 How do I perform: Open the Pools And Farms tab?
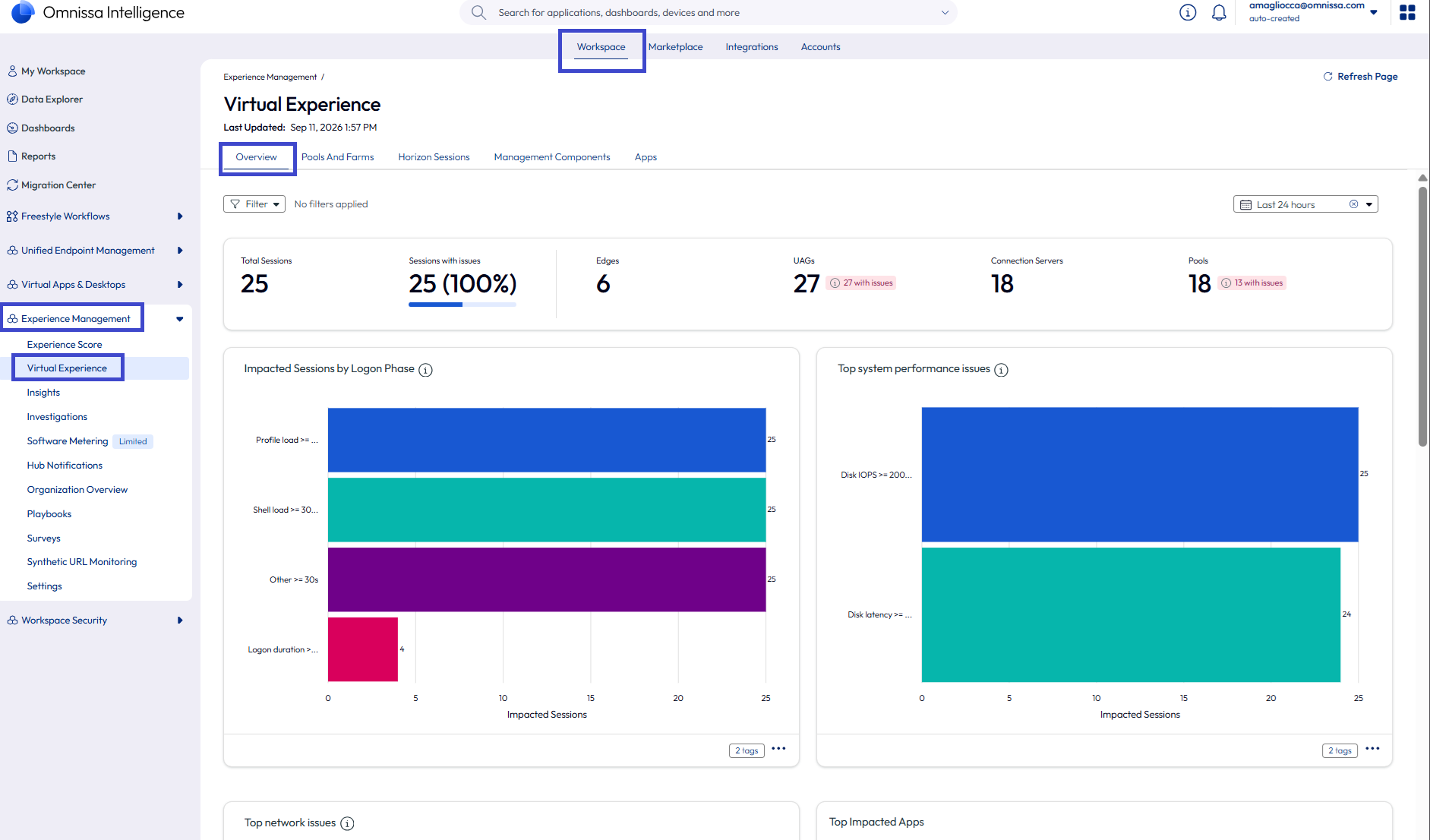coord(337,157)
